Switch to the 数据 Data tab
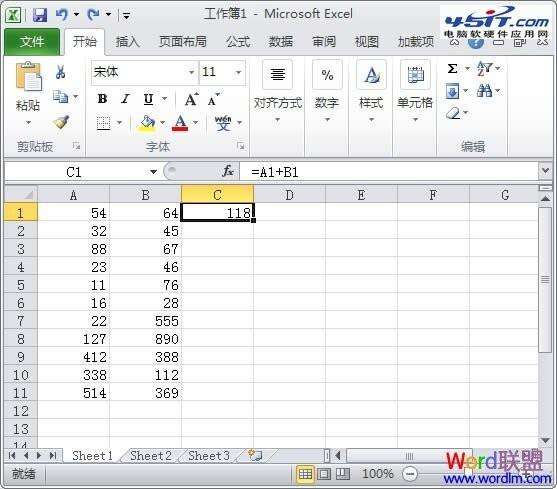 [281, 42]
